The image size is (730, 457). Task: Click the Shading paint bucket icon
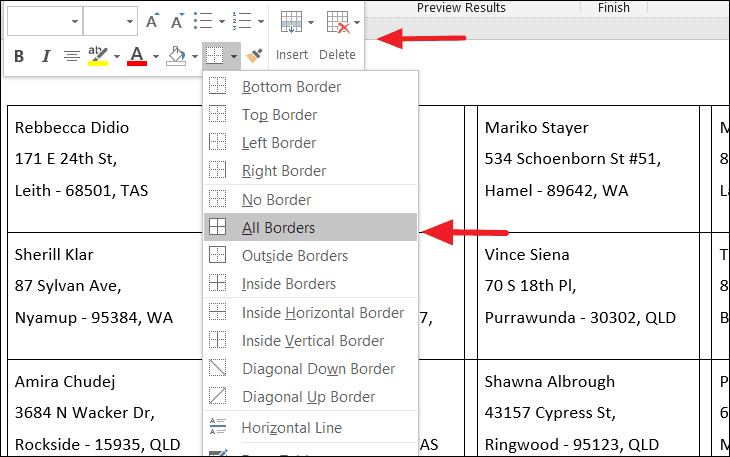pyautogui.click(x=176, y=56)
